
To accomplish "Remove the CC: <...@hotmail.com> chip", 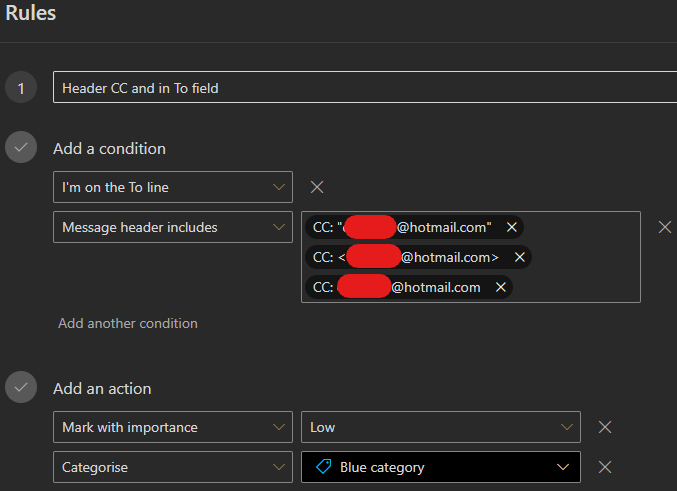I will 520,257.
